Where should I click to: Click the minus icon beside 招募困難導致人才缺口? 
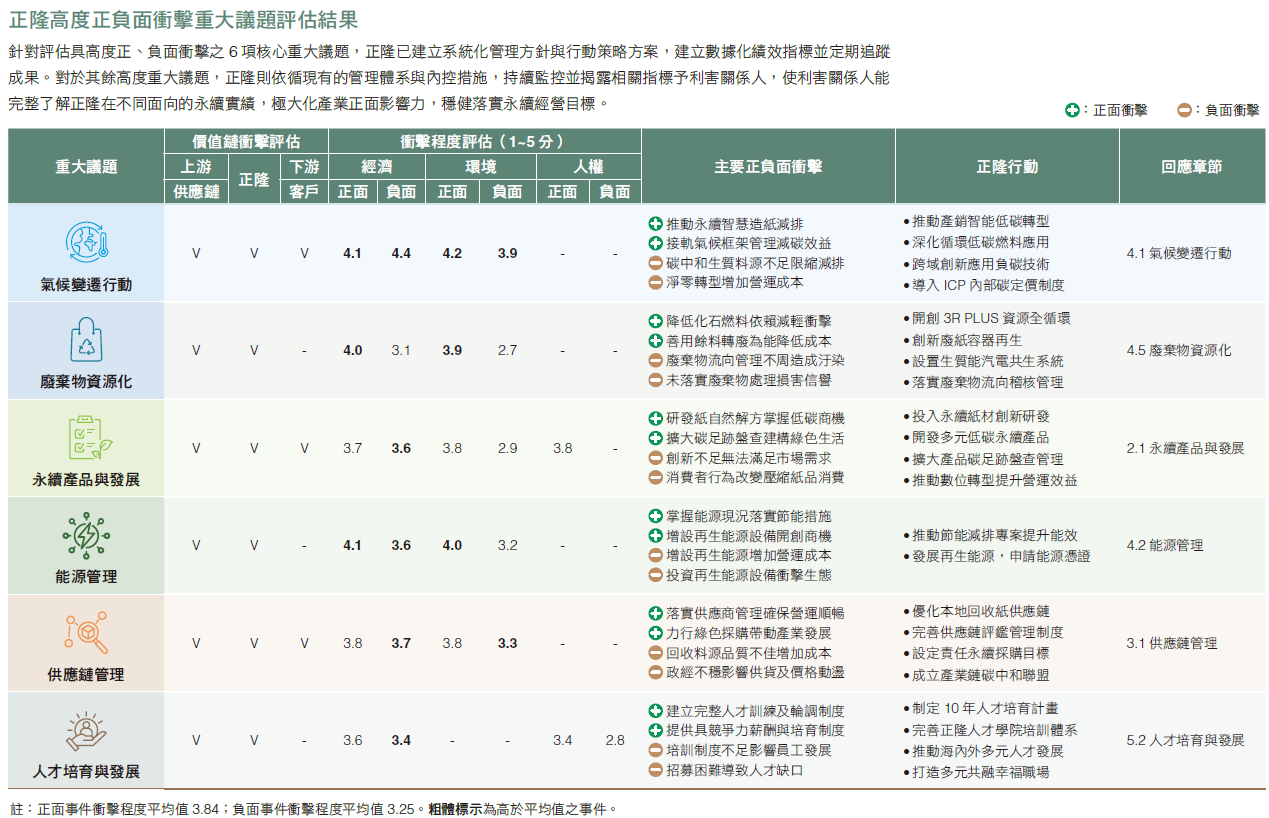pos(655,770)
